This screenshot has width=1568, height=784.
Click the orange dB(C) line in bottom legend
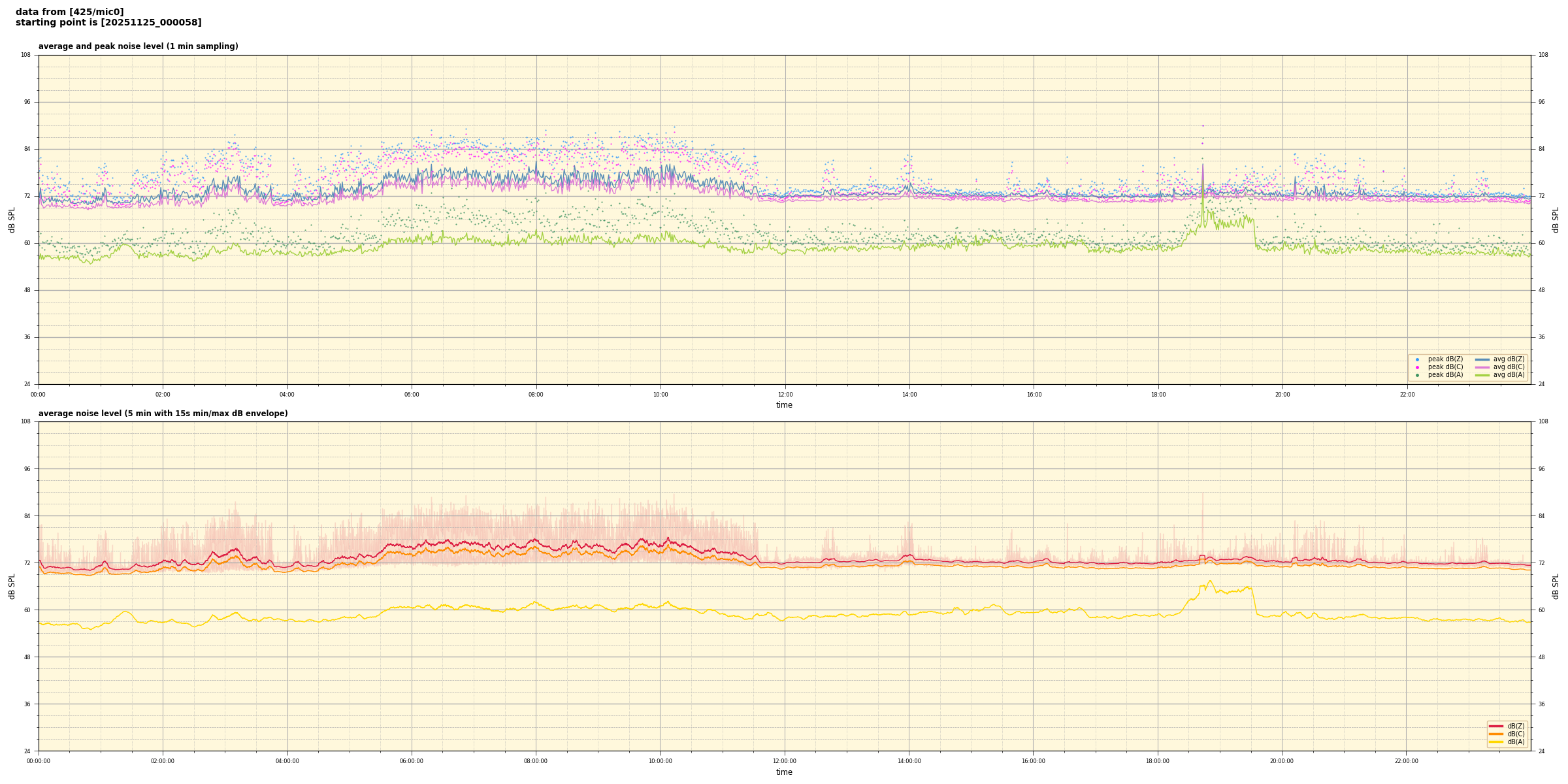tap(1495, 734)
